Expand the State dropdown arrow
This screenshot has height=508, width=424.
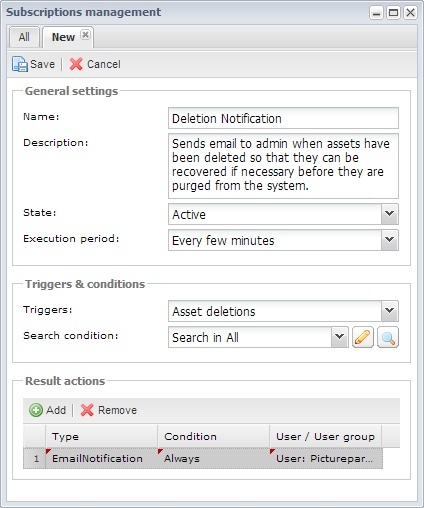pyautogui.click(x=390, y=214)
